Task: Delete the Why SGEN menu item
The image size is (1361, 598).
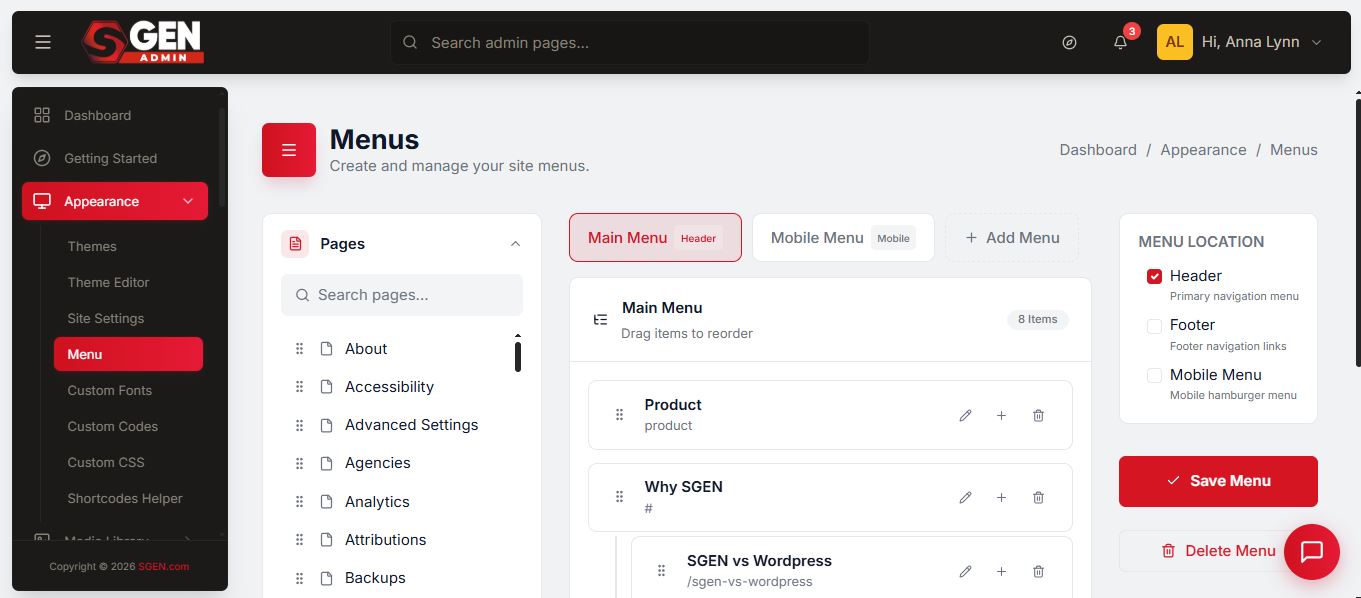Action: coord(1038,497)
